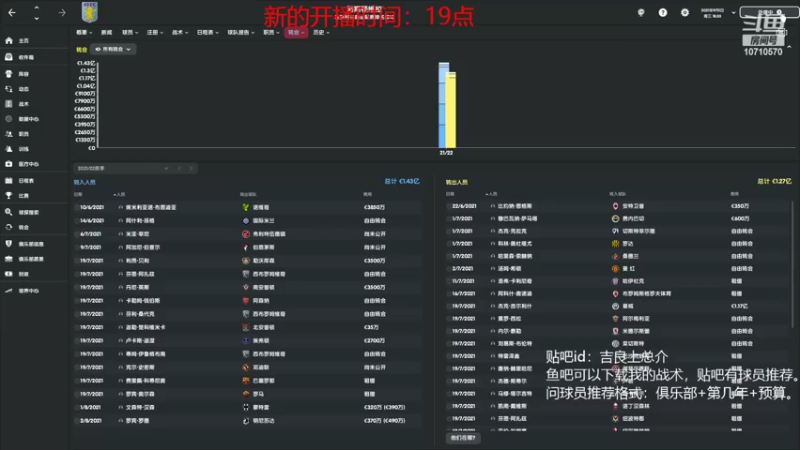The image size is (800, 450).
Task: Open the 俱乐部愿景 club vision icon
Action: [9, 259]
